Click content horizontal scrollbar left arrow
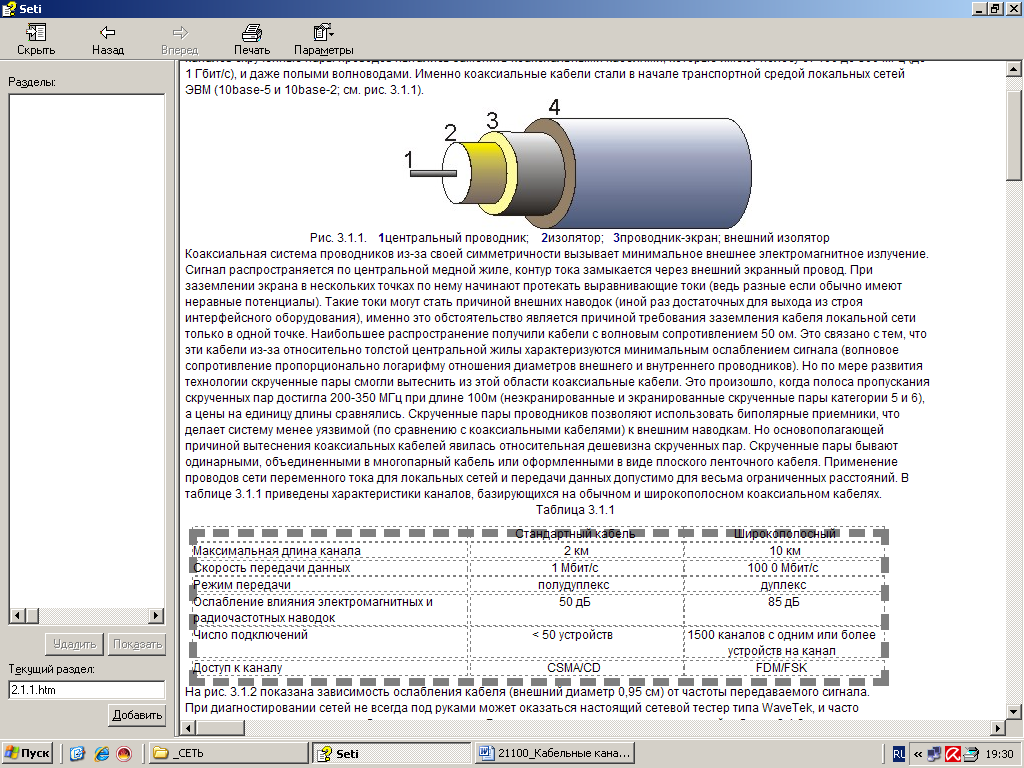 (x=189, y=728)
